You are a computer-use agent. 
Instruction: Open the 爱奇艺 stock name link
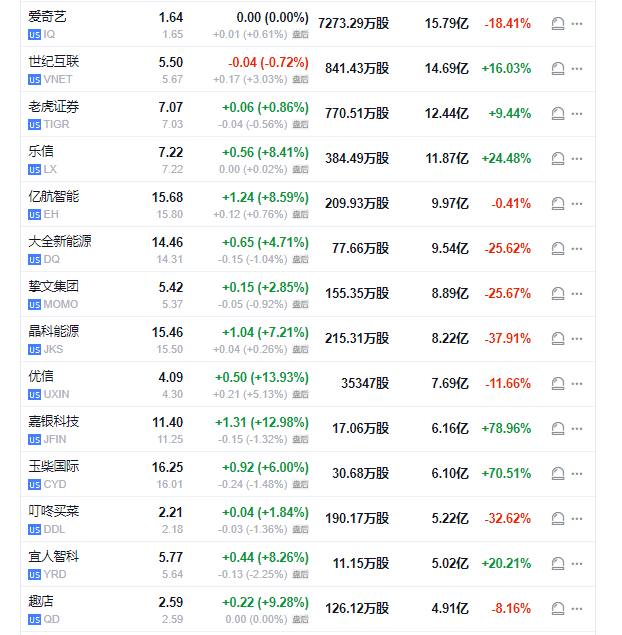pyautogui.click(x=49, y=17)
